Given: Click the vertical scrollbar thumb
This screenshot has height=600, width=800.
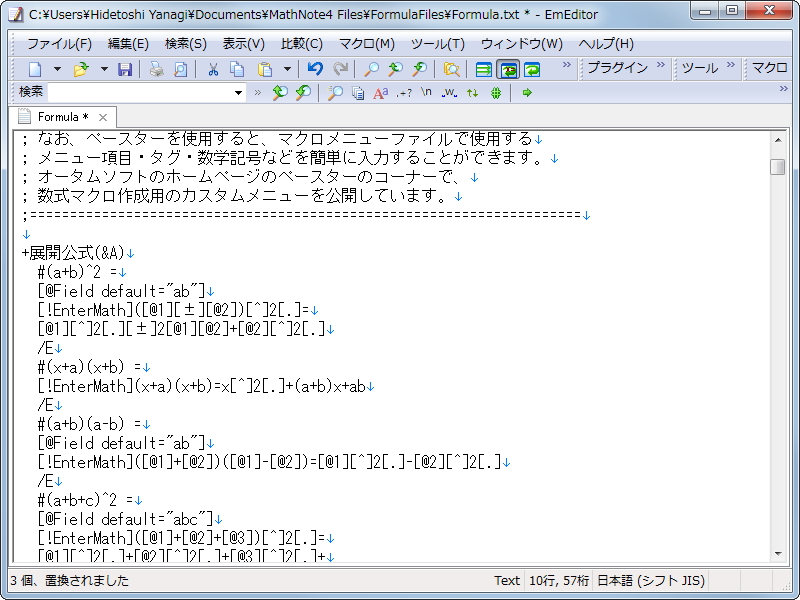Looking at the screenshot, I should pyautogui.click(x=778, y=166).
